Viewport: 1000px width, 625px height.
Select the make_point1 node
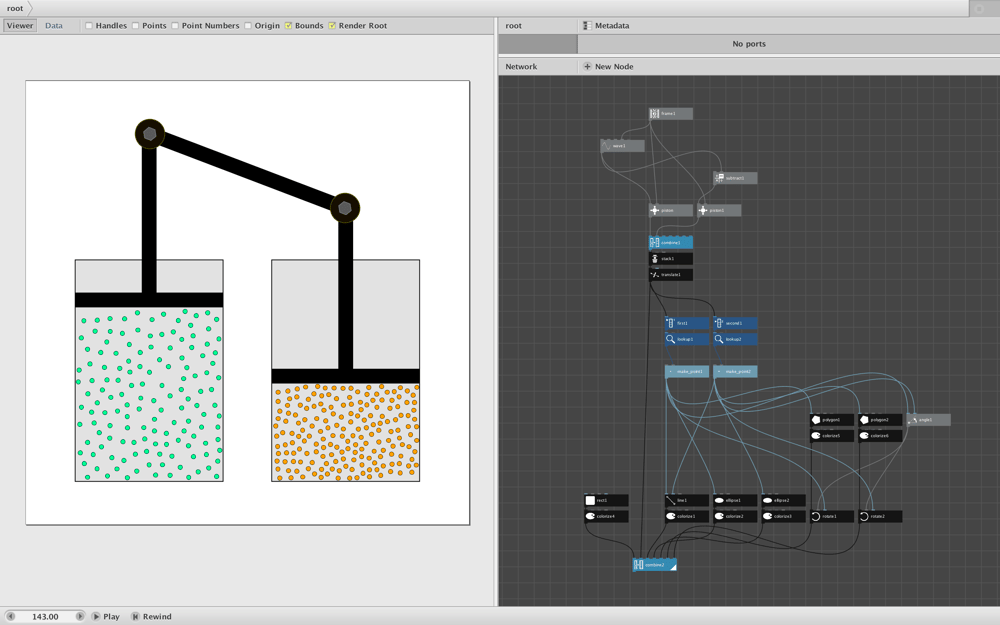tap(687, 371)
